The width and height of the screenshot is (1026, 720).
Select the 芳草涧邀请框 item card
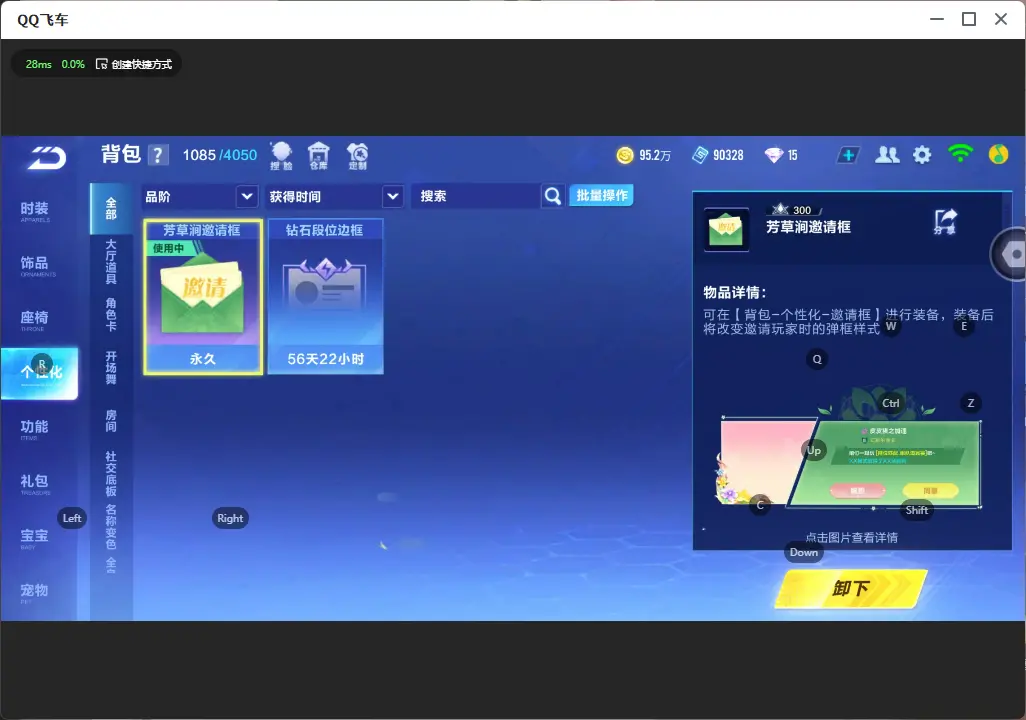point(203,297)
